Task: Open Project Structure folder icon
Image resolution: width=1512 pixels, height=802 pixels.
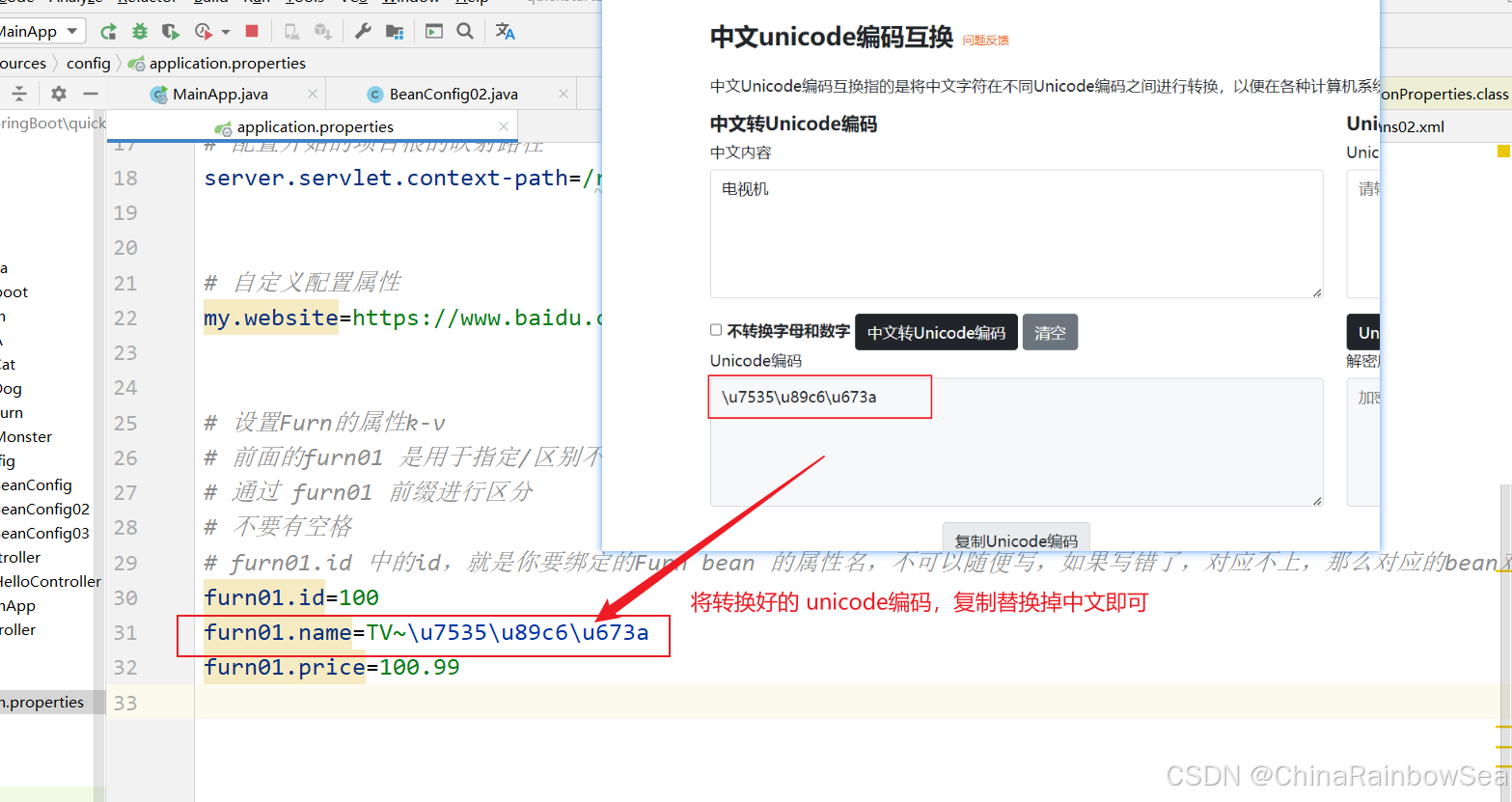Action: 395,32
